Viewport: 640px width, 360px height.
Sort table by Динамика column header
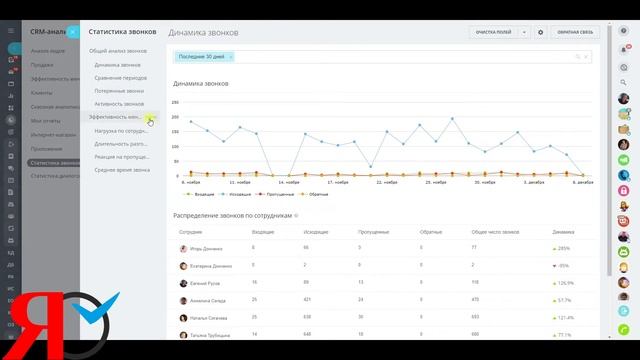click(x=563, y=232)
